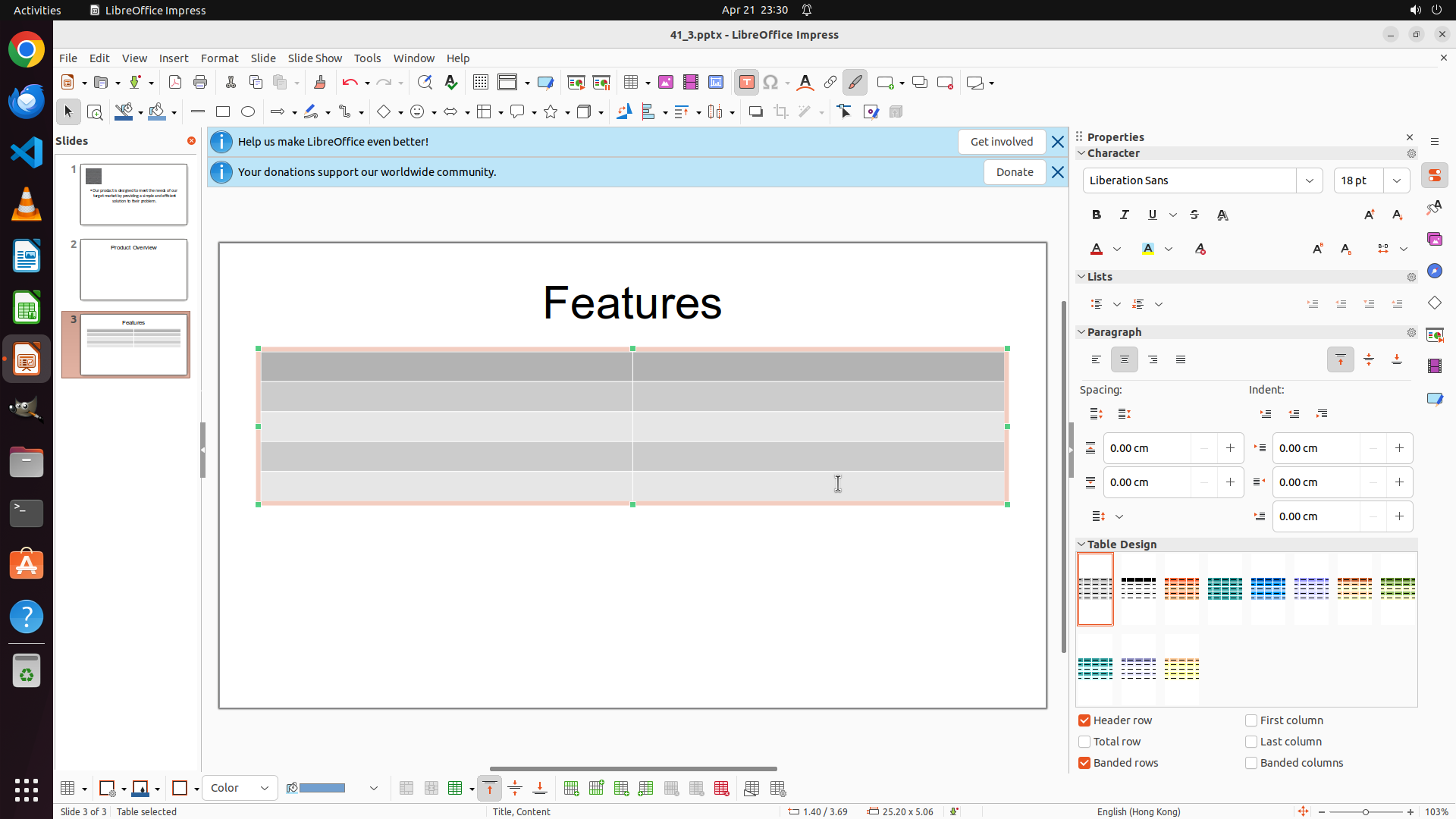
Task: Enable the First column checkbox
Action: 1251,720
